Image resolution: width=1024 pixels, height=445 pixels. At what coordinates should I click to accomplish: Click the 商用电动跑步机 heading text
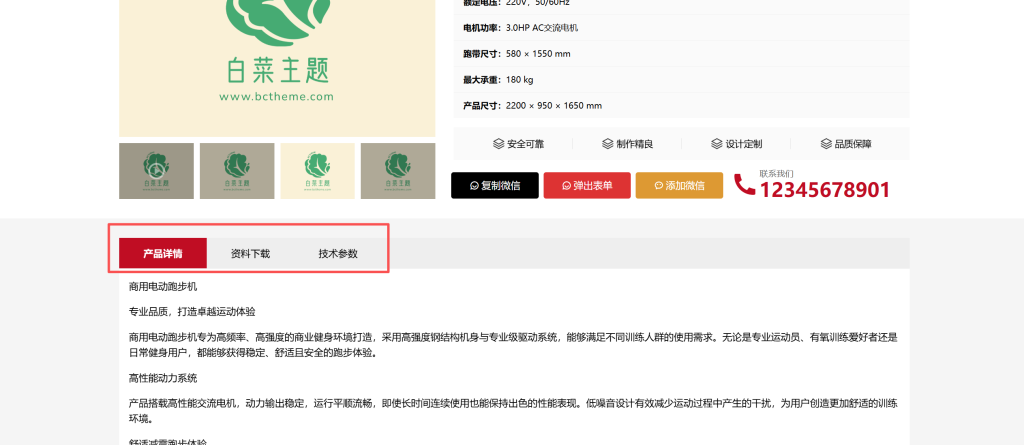tap(163, 286)
